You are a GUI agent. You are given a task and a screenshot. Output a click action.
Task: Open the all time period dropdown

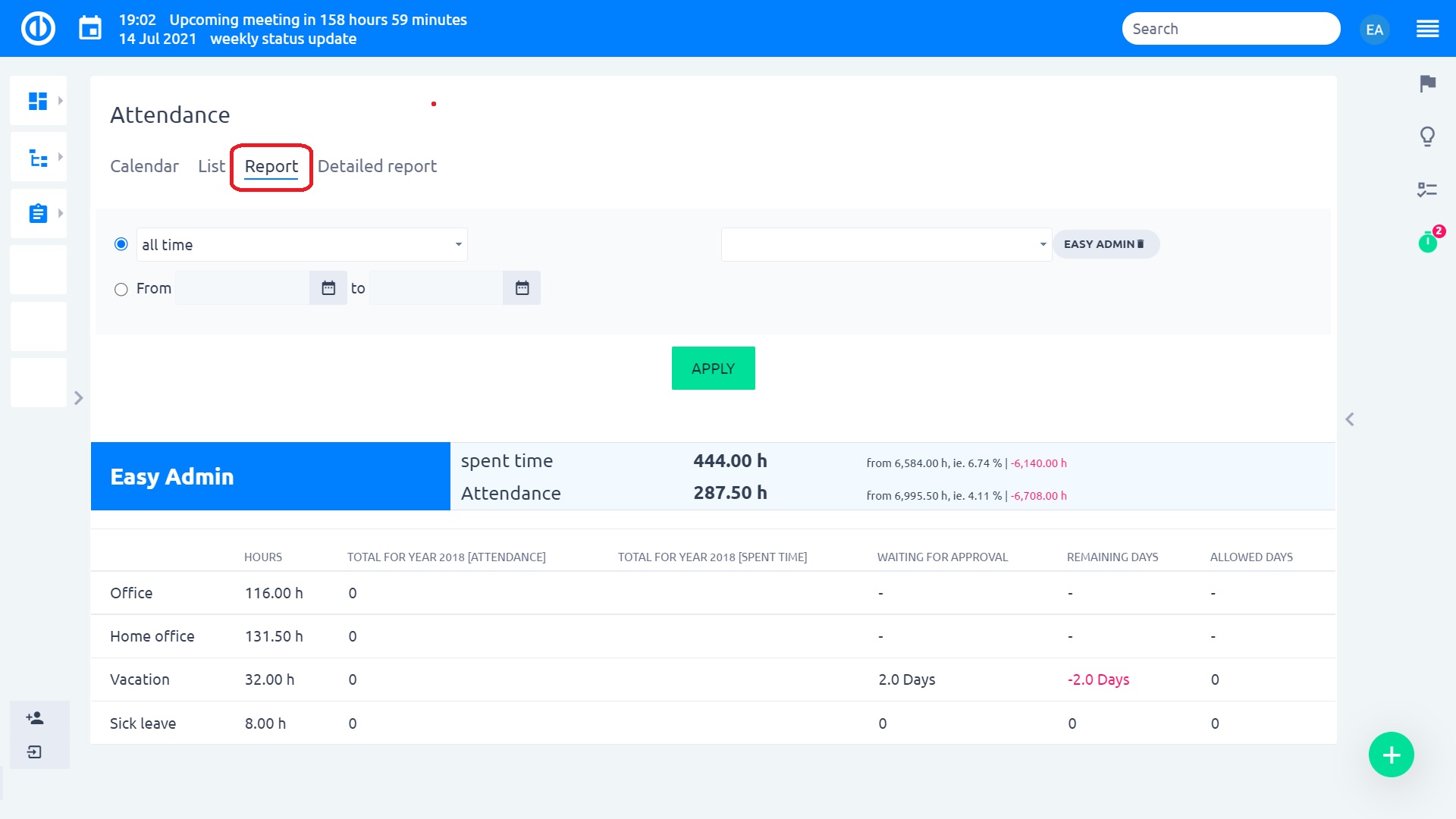click(302, 244)
